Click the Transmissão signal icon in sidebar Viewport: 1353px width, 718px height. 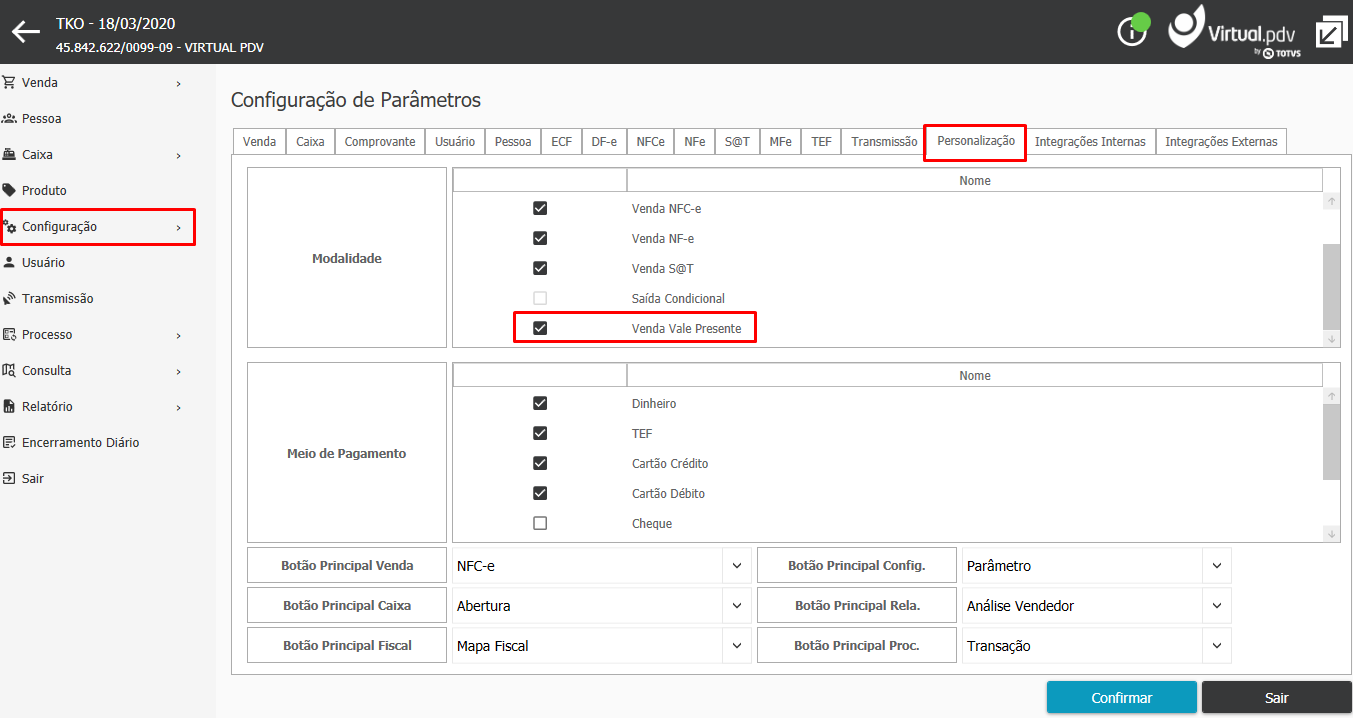coord(9,299)
